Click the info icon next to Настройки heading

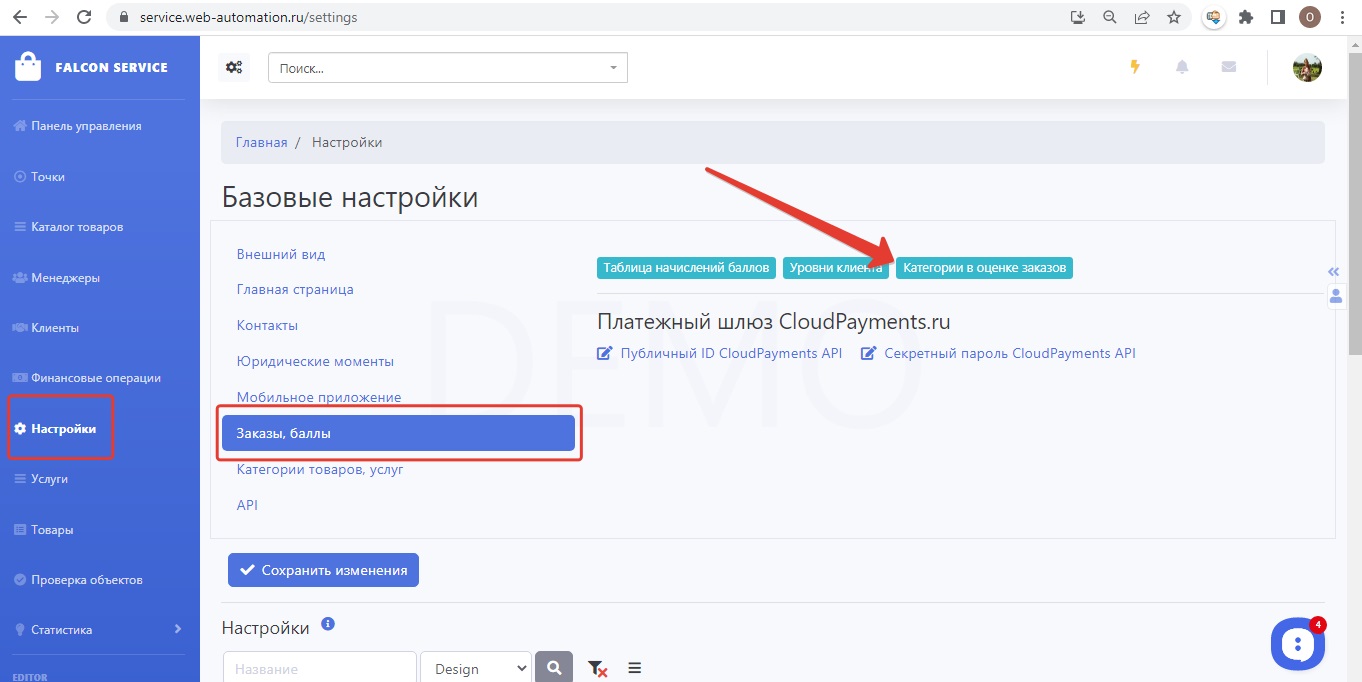328,625
